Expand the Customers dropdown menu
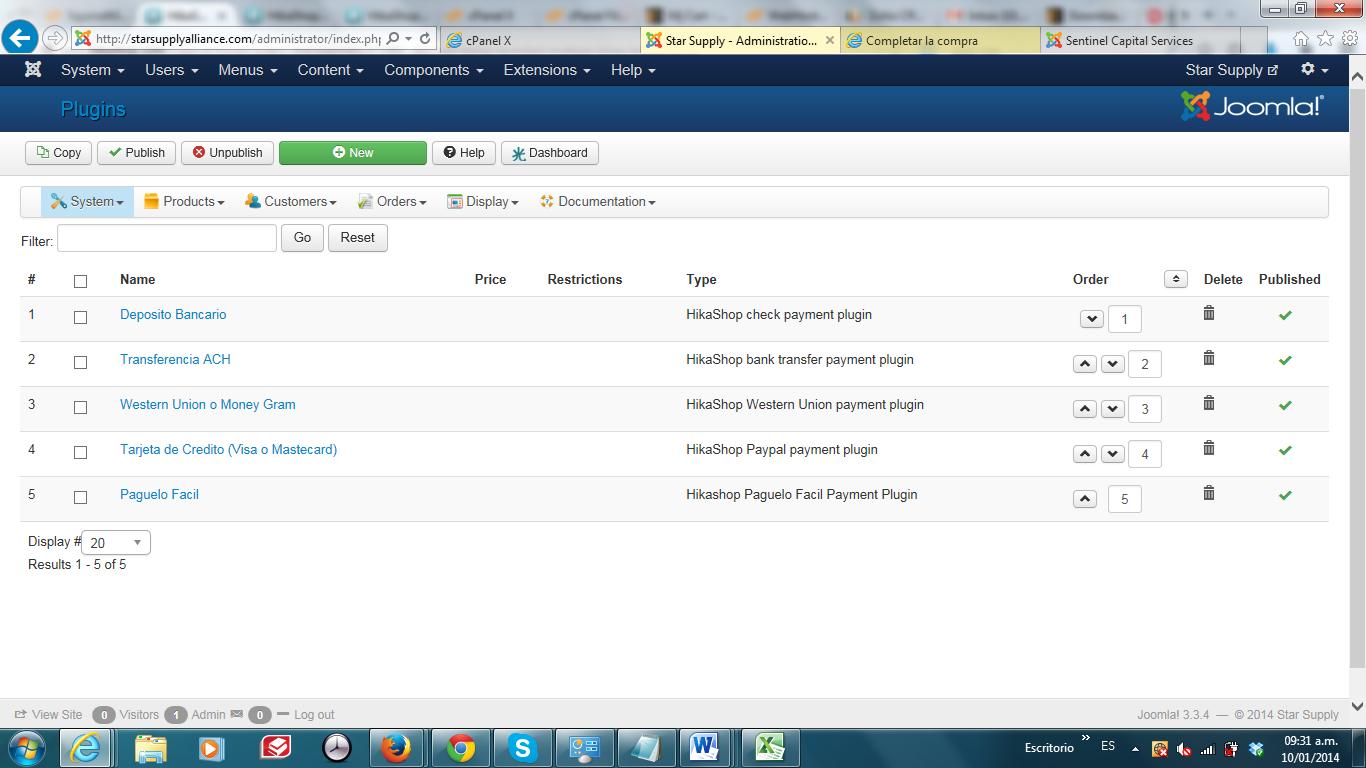Image resolution: width=1366 pixels, height=768 pixels. click(x=291, y=202)
